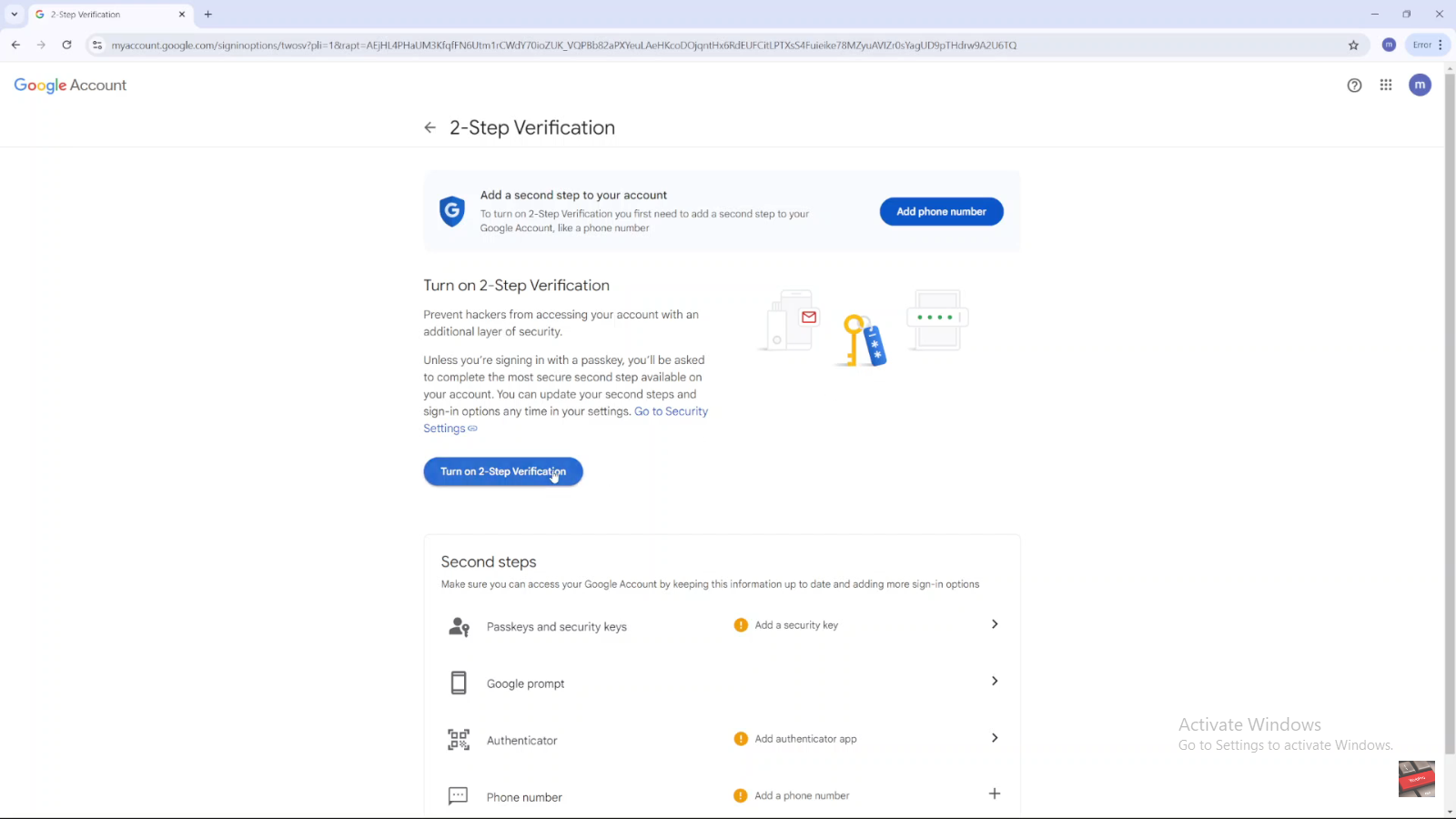The image size is (1456, 819).
Task: Click the blue Google shield icon
Action: click(452, 211)
